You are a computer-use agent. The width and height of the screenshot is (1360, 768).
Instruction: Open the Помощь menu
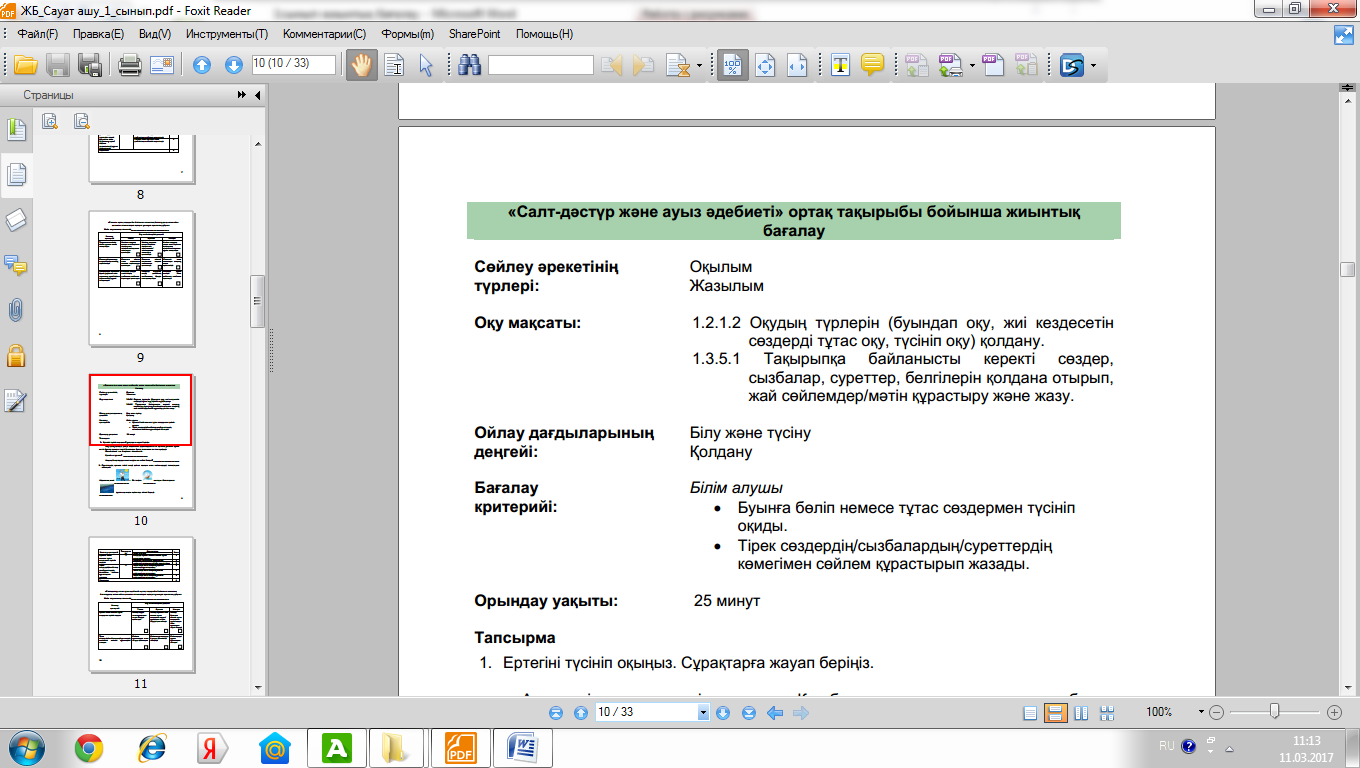[544, 34]
